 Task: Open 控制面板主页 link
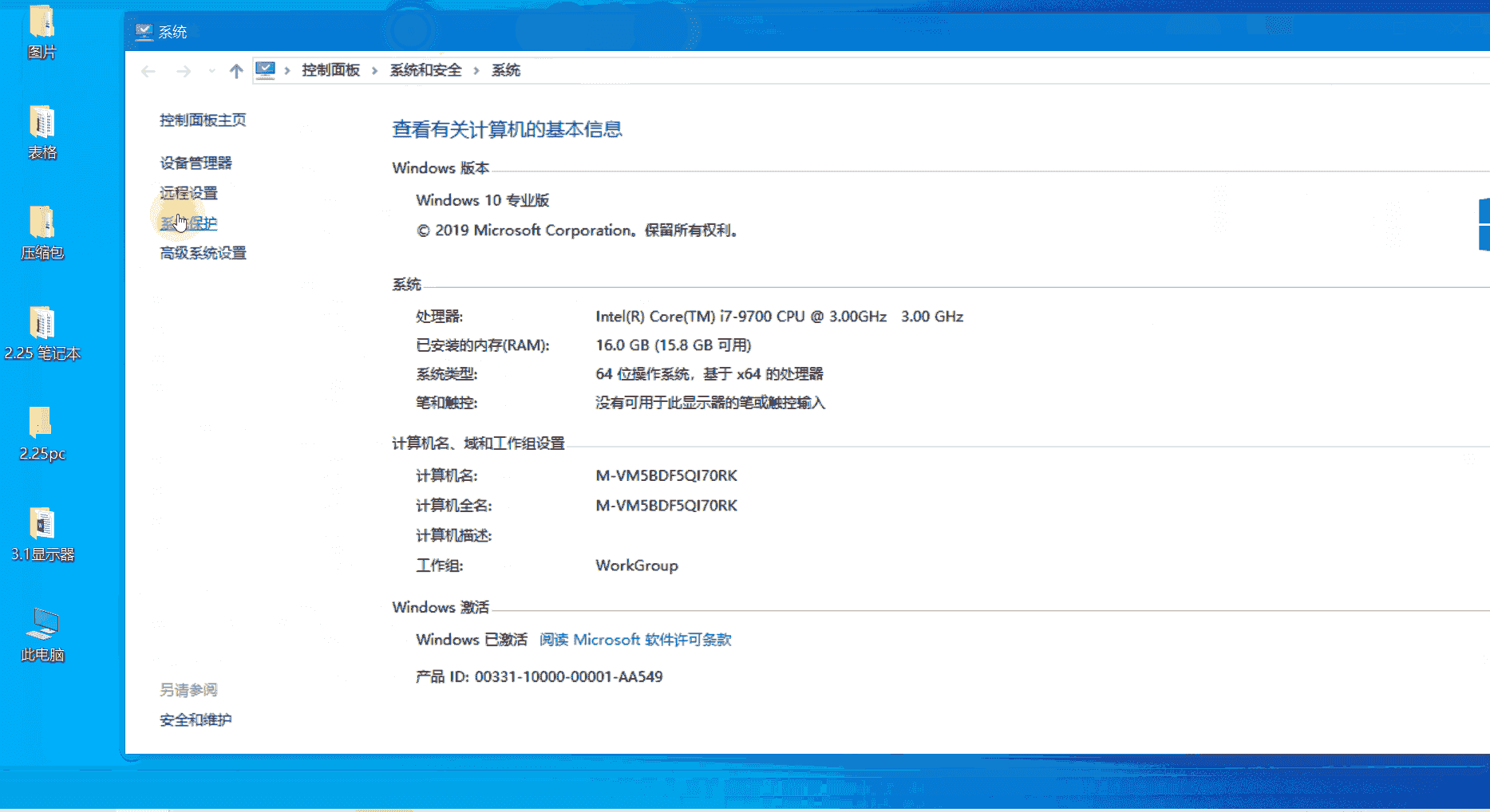[x=203, y=120]
